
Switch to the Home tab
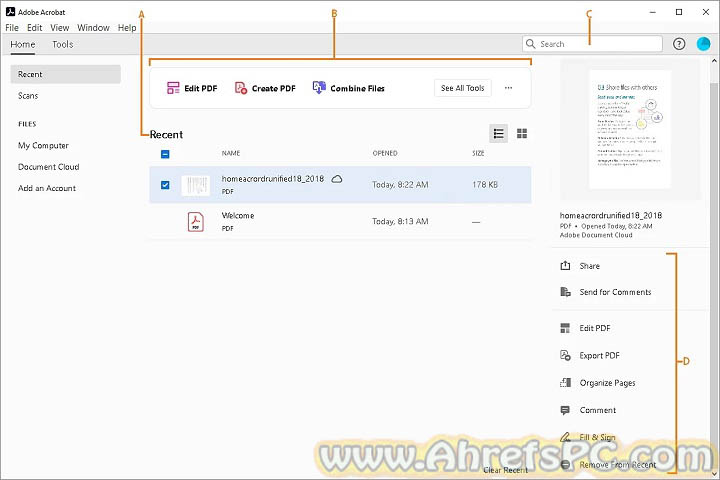(x=22, y=45)
